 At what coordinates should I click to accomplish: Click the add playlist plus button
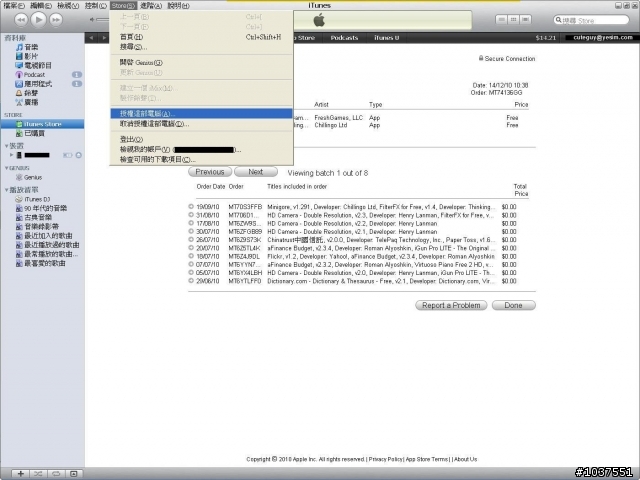click(20, 473)
